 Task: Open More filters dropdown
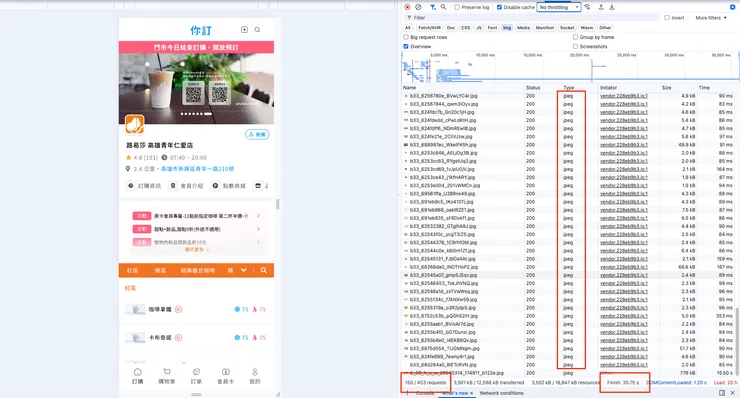pos(711,17)
